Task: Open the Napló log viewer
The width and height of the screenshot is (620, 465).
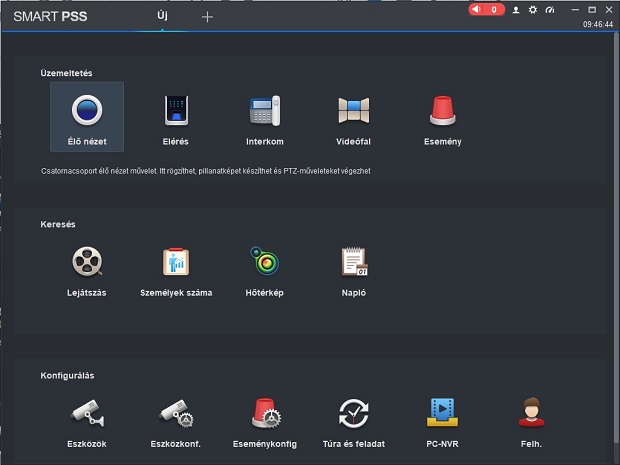Action: 353,271
